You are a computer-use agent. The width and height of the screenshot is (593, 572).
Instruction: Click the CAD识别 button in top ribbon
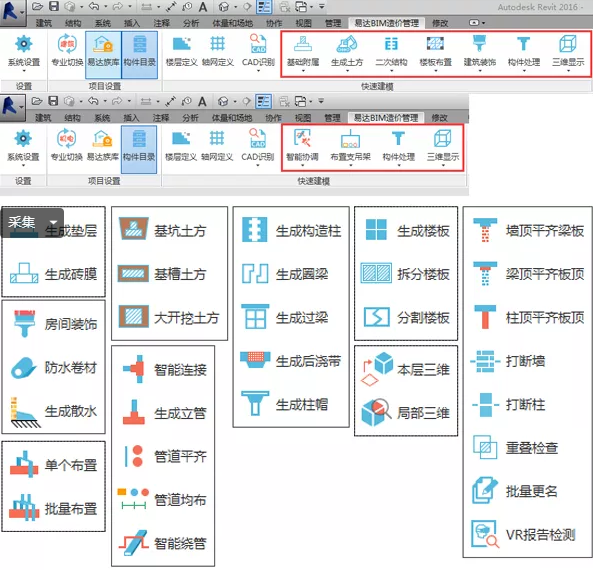coord(258,51)
